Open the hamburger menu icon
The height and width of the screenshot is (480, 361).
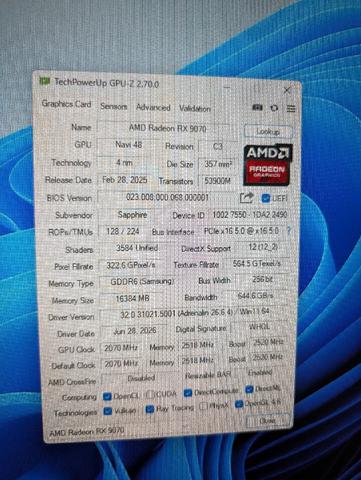(291, 109)
